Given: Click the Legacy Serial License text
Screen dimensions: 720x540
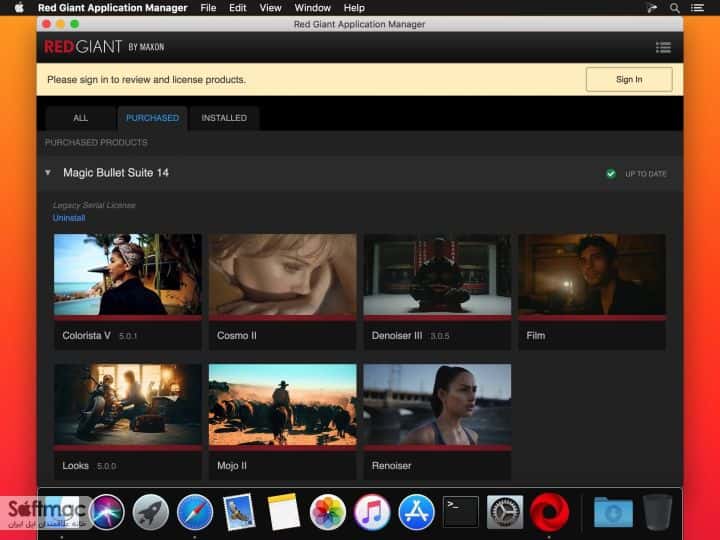Looking at the screenshot, I should point(94,205).
